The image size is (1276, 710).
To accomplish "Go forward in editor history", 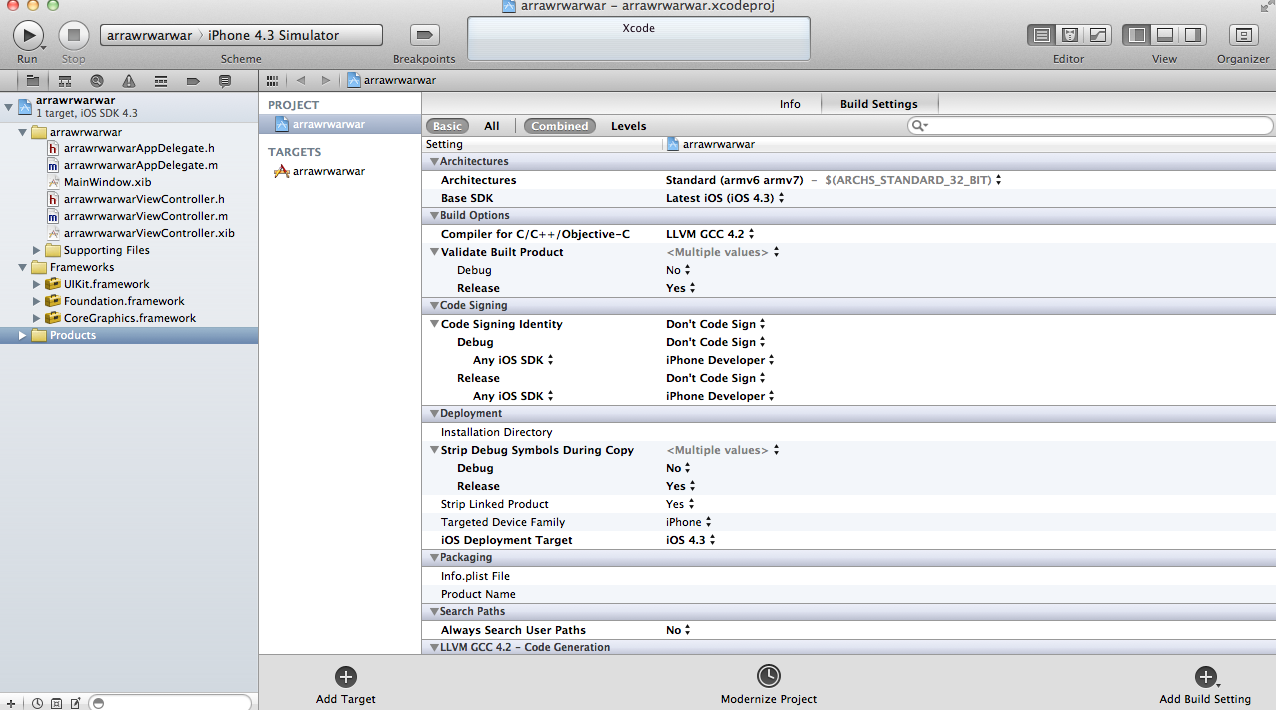I will click(x=325, y=80).
